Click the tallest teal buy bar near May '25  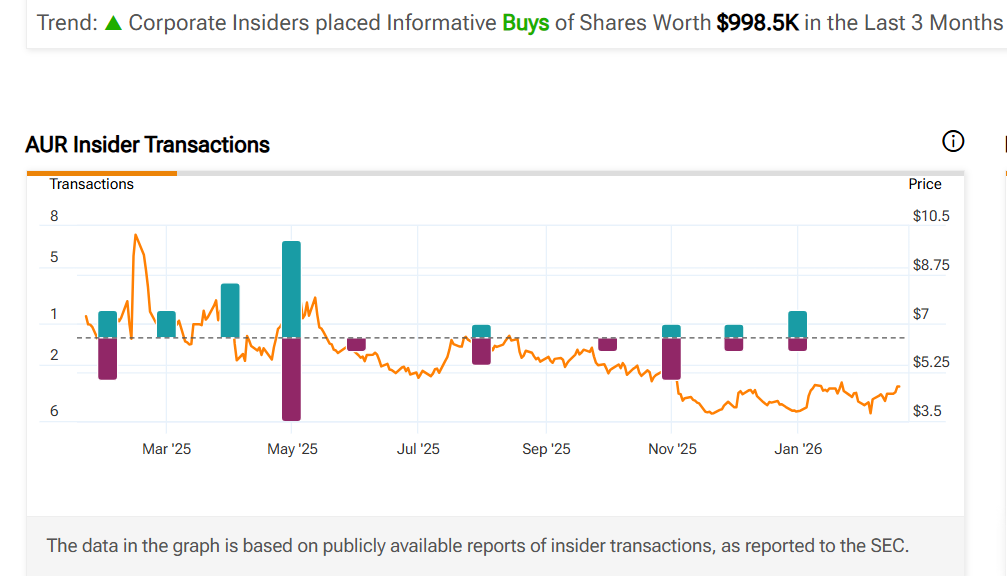coord(291,288)
